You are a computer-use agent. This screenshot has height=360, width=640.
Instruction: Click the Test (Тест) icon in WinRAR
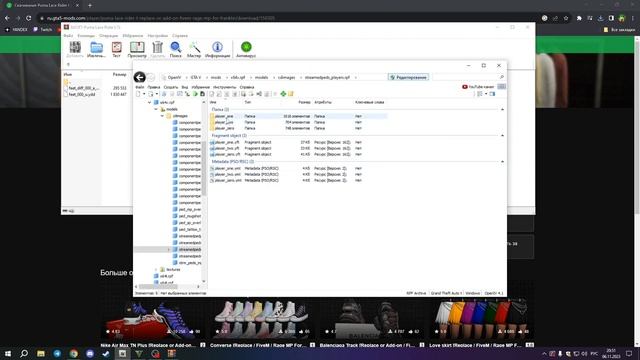(x=117, y=48)
